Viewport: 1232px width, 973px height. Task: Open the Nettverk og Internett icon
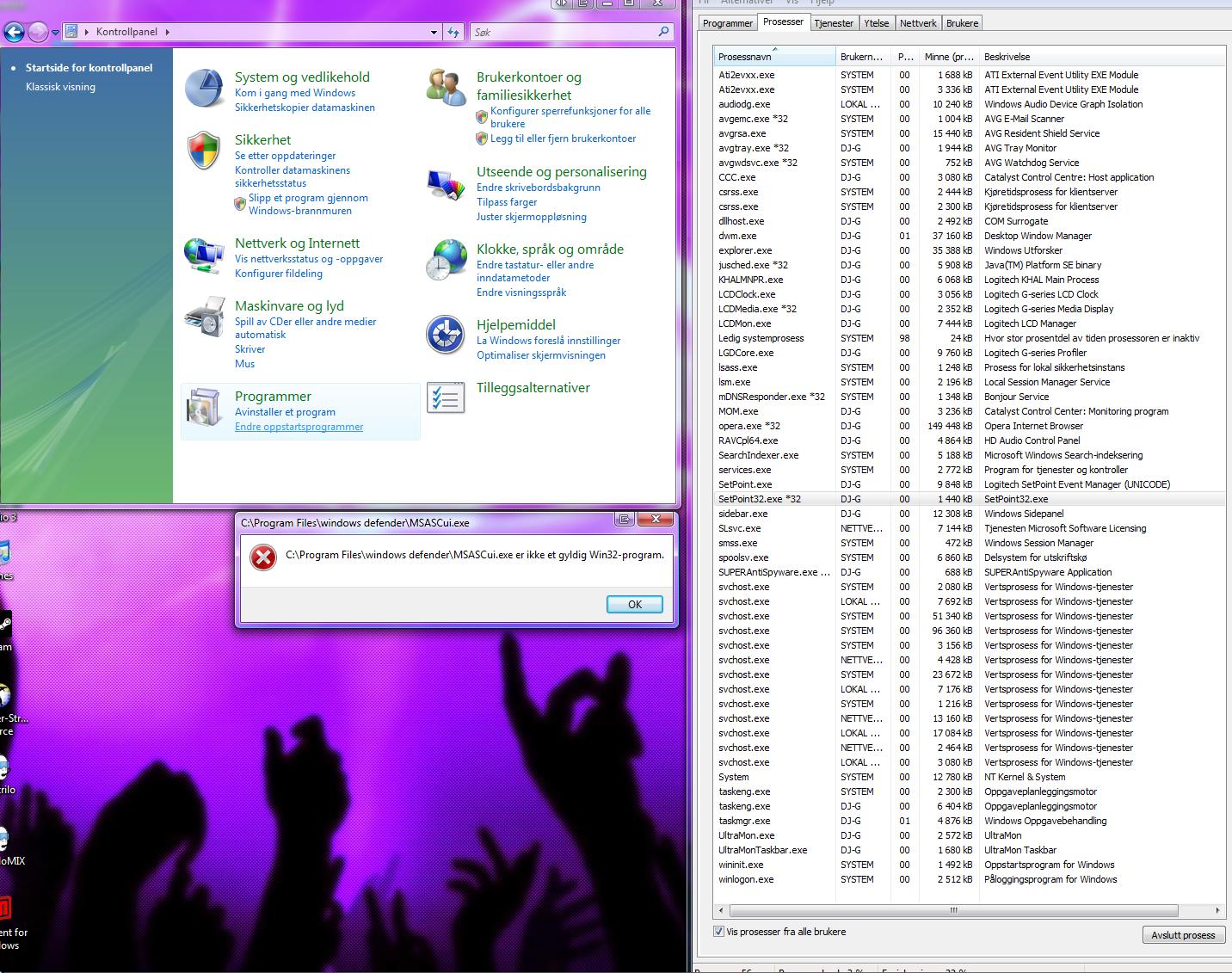click(x=204, y=256)
